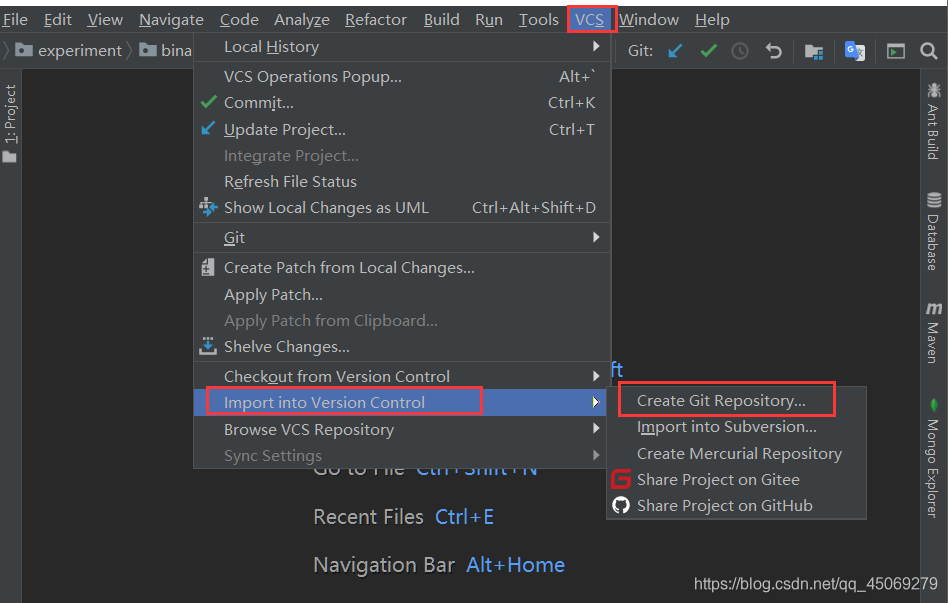Open the 1: Project tool window

point(10,123)
